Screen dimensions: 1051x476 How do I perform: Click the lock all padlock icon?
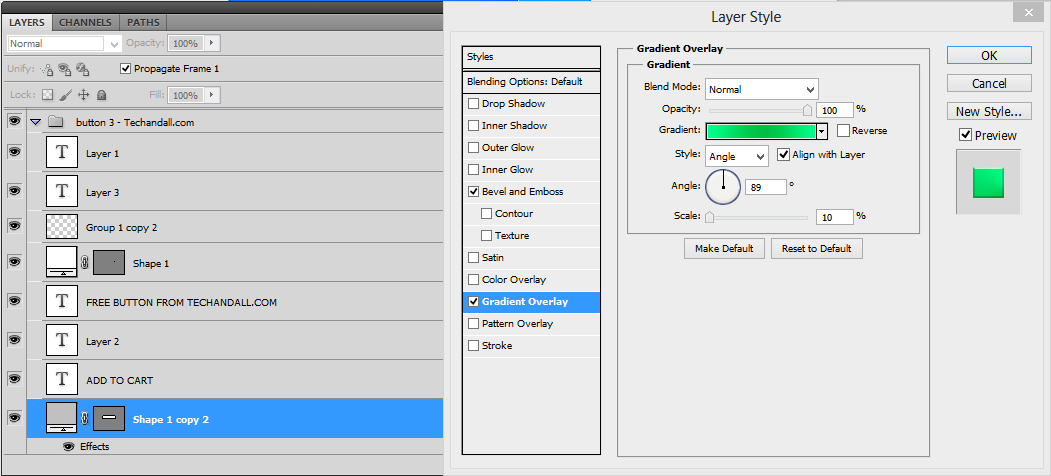(x=101, y=95)
